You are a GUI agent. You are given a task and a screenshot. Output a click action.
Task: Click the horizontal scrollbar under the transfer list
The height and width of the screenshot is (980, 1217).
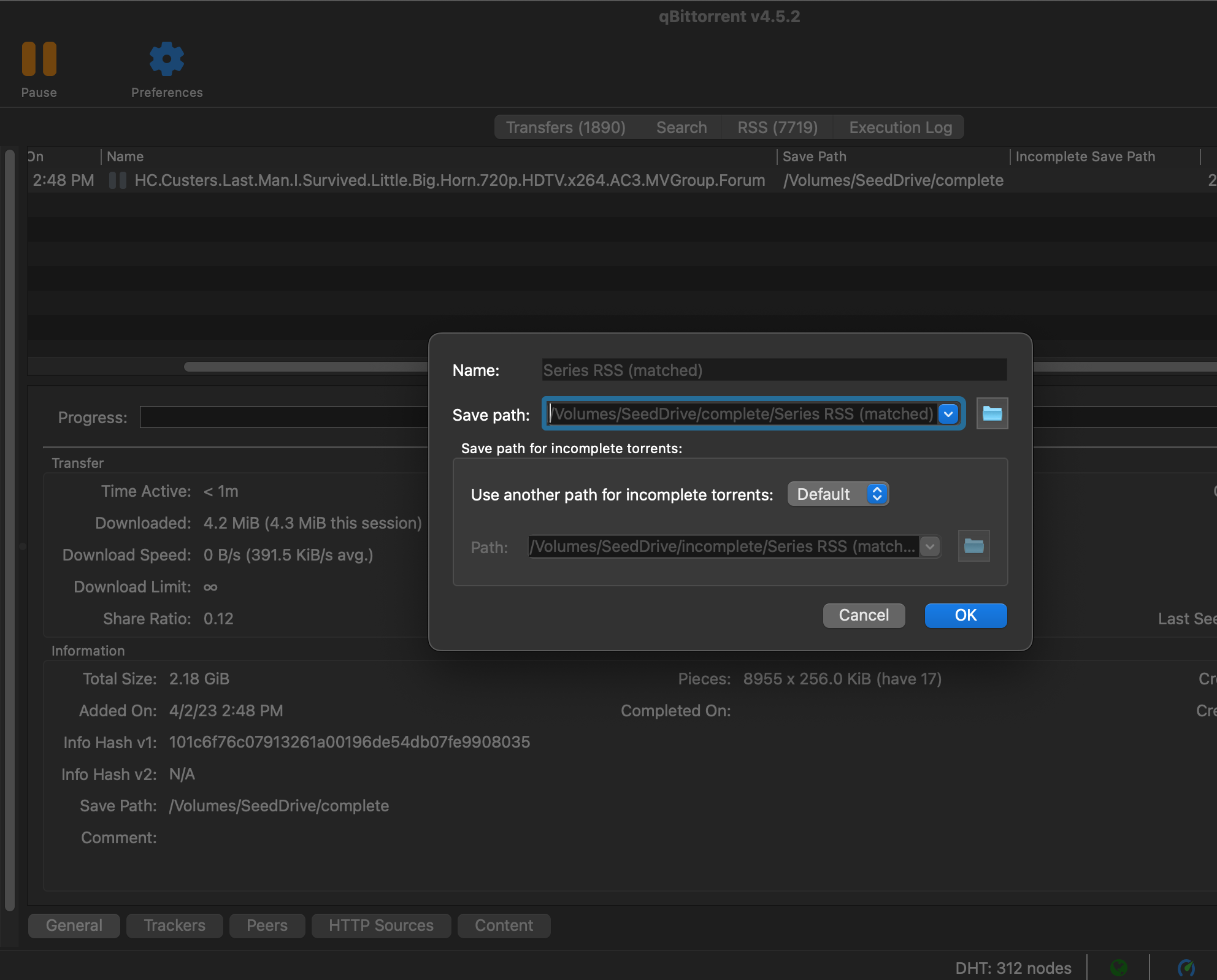click(x=307, y=366)
